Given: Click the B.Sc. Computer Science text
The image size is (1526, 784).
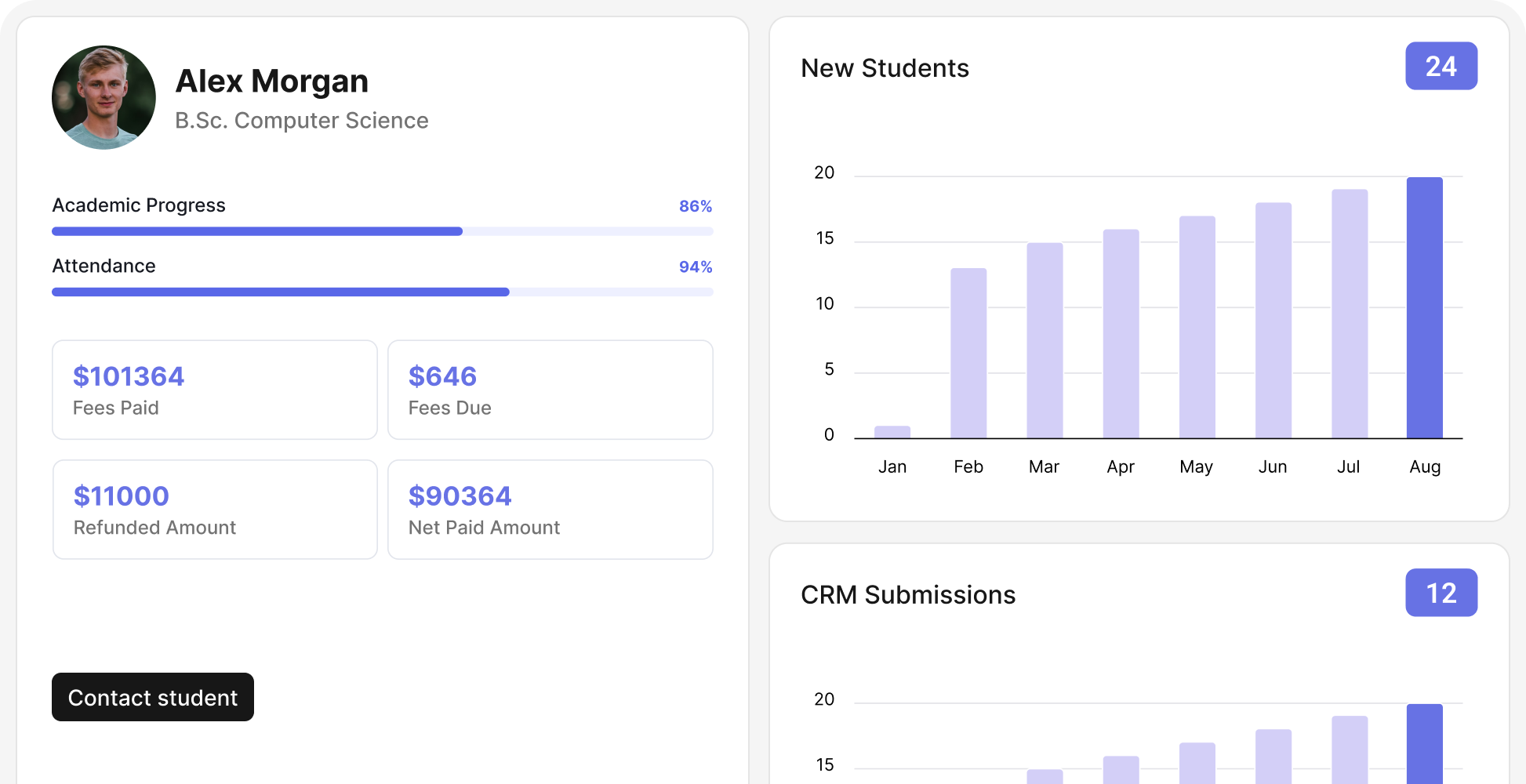Looking at the screenshot, I should (302, 120).
